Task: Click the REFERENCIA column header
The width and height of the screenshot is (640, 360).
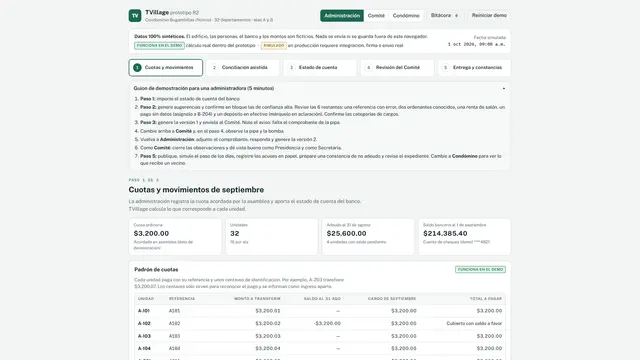Action: tap(182, 299)
